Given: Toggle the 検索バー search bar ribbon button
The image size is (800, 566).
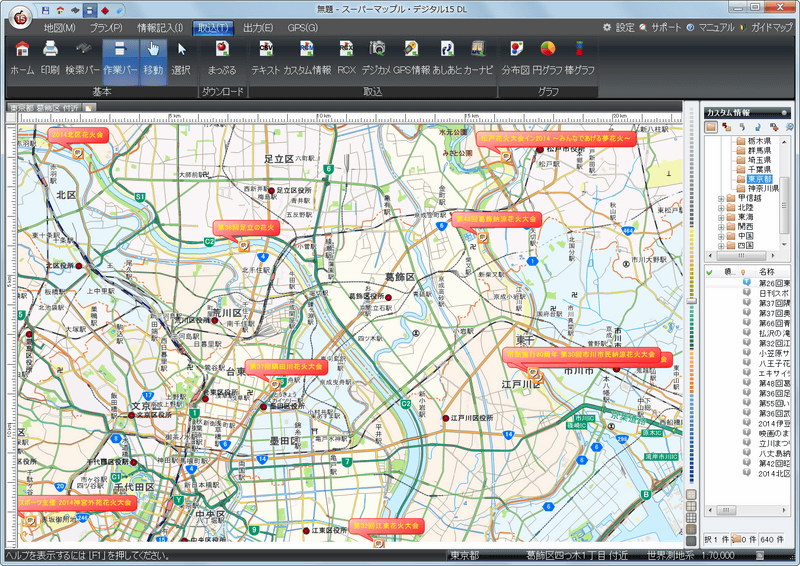Looking at the screenshot, I should pyautogui.click(x=82, y=58).
